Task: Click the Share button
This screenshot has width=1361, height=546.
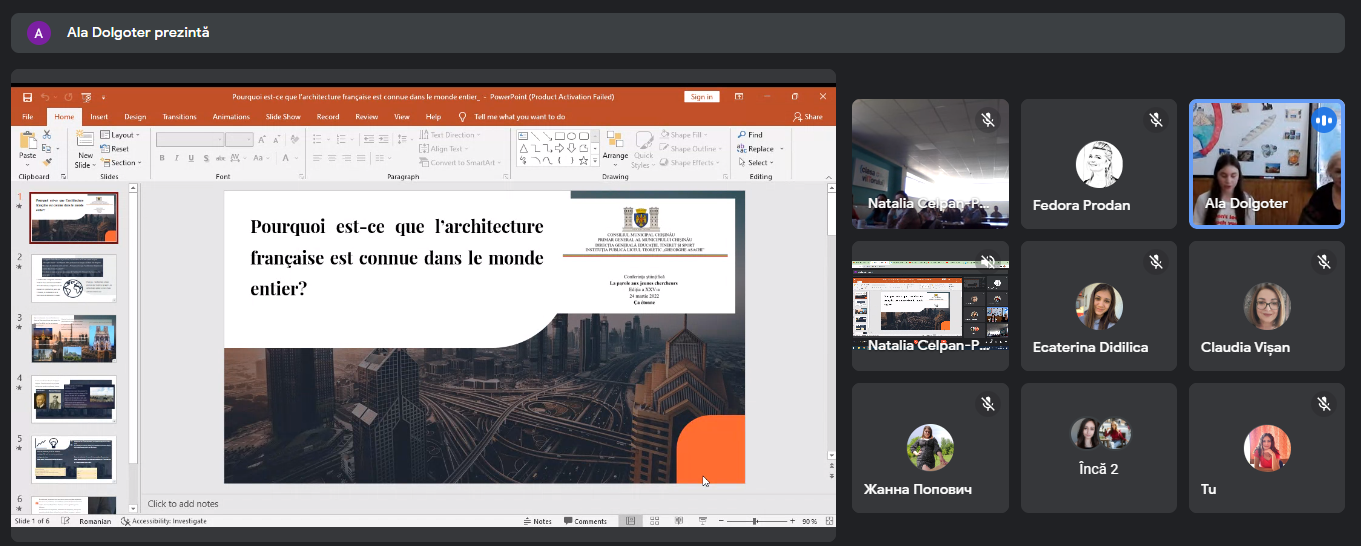Action: (808, 116)
